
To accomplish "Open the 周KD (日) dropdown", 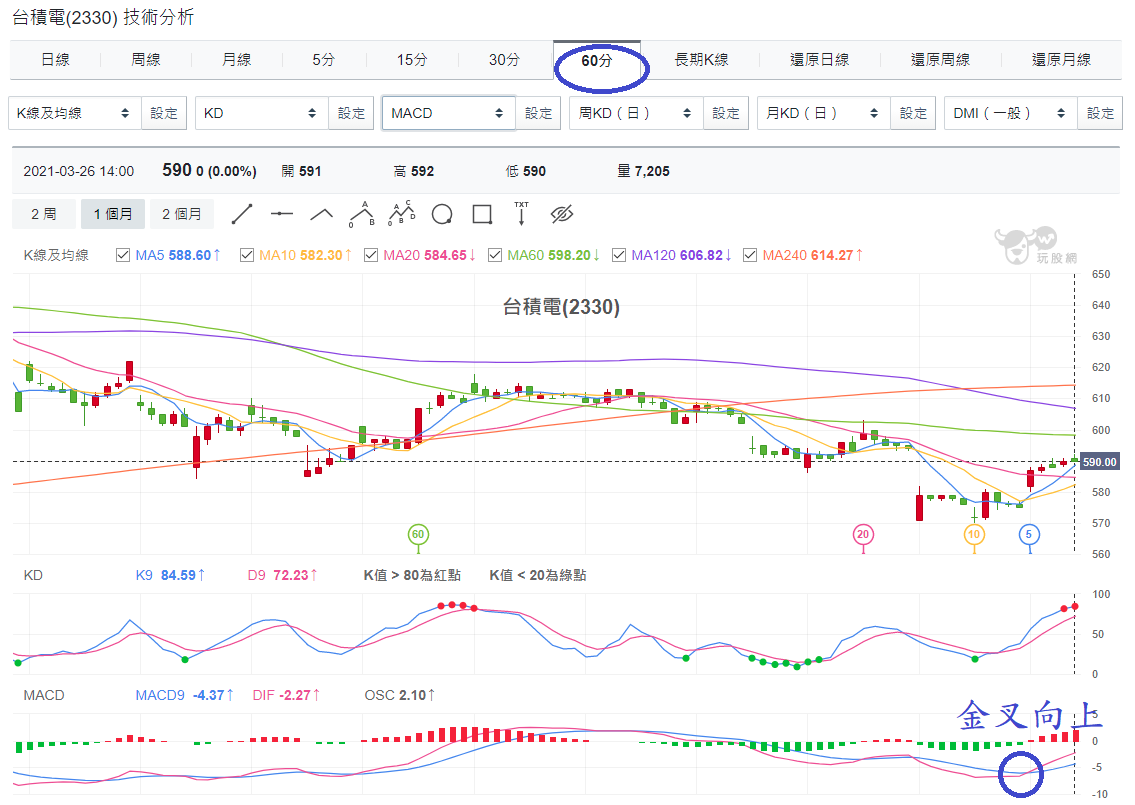I will point(636,113).
